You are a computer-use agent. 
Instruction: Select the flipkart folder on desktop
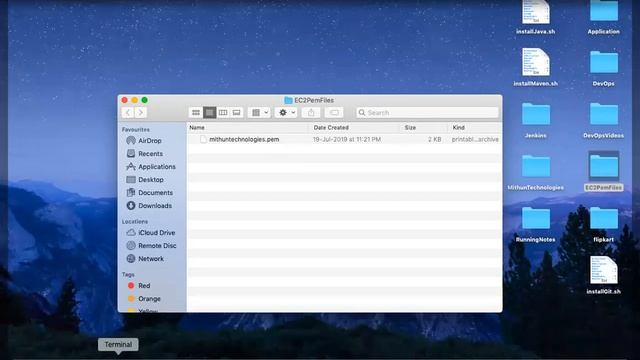604,224
